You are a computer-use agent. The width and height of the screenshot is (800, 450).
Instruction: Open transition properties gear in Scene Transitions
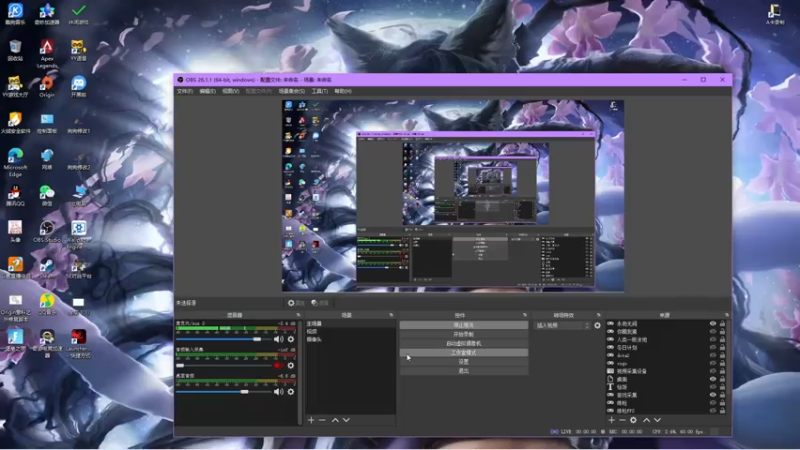click(597, 326)
